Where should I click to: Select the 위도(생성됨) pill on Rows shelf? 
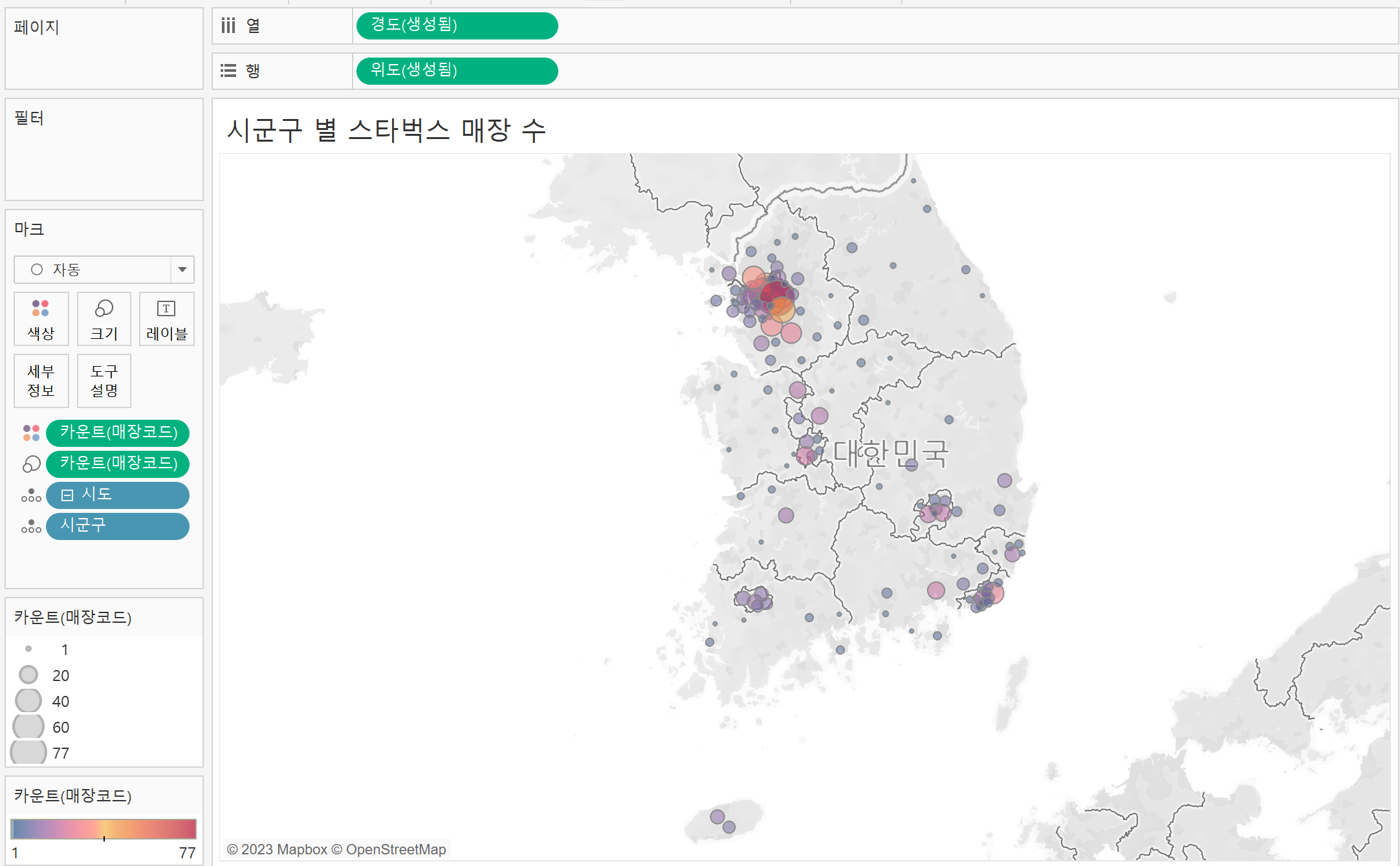pyautogui.click(x=457, y=71)
